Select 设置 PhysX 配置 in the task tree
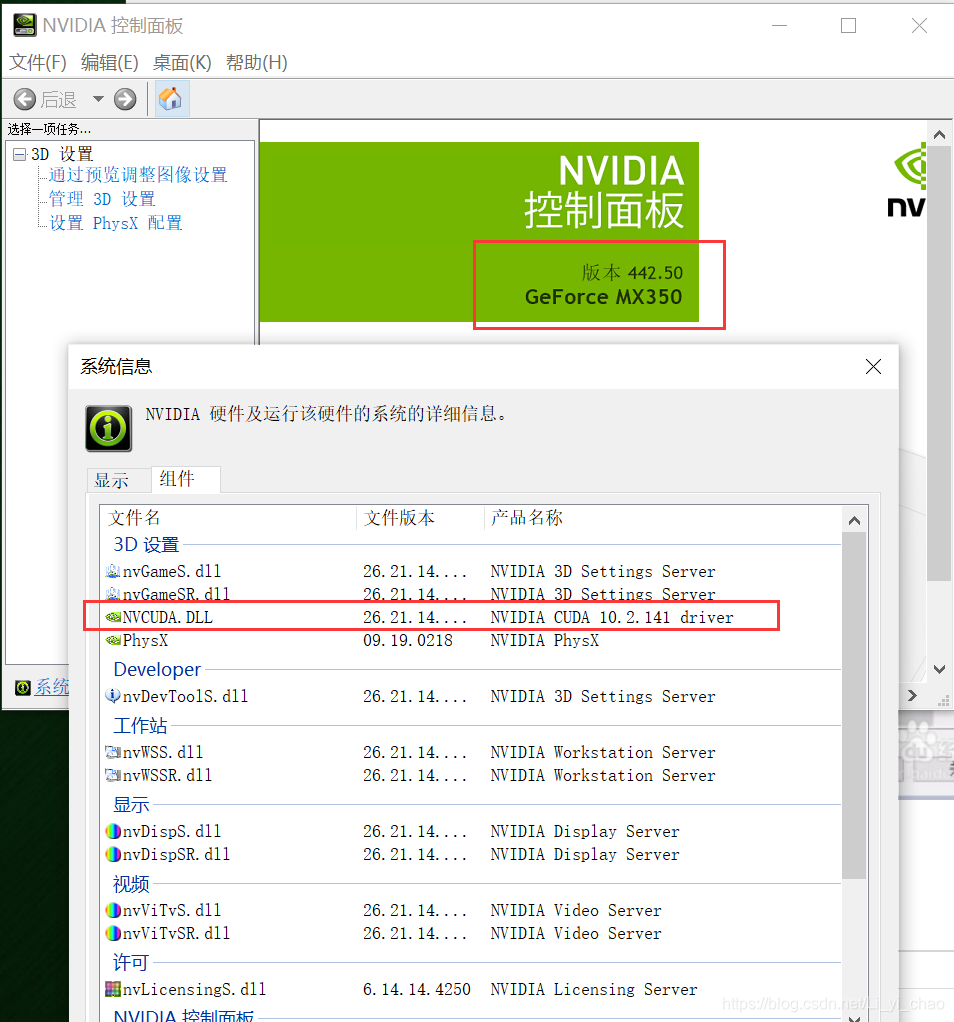954x1022 pixels. point(115,223)
